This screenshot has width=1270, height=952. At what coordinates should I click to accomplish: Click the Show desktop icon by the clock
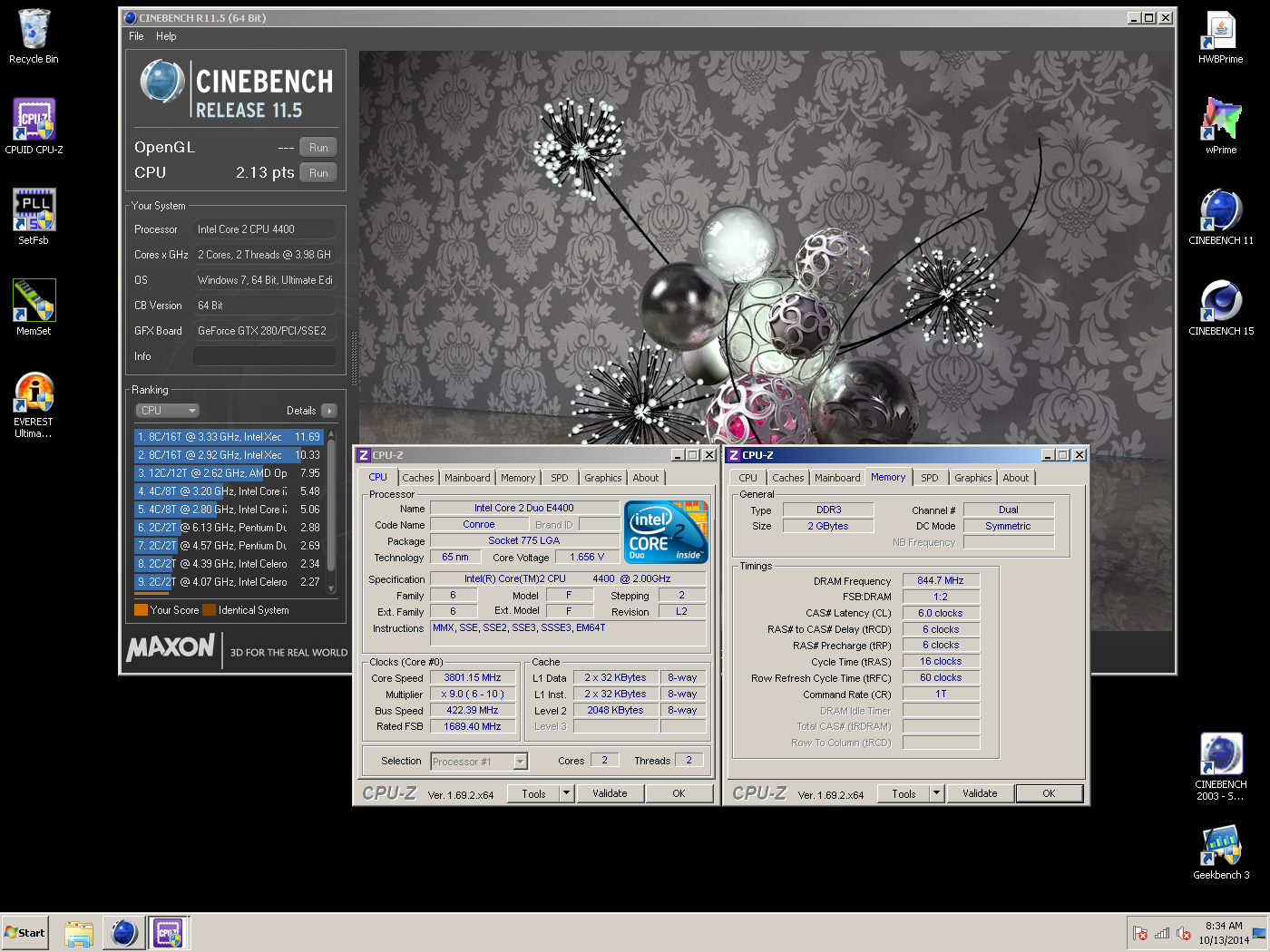(1259, 933)
